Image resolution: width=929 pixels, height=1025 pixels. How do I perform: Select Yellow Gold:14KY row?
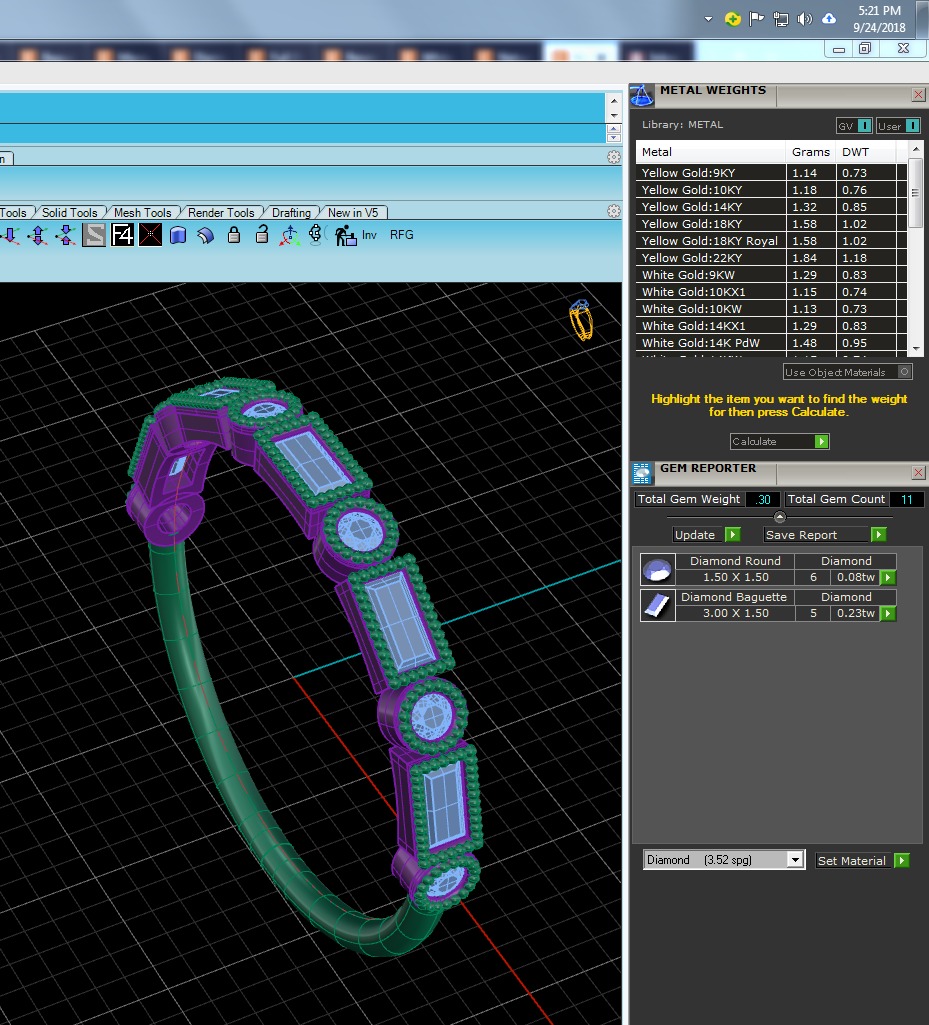pyautogui.click(x=771, y=207)
